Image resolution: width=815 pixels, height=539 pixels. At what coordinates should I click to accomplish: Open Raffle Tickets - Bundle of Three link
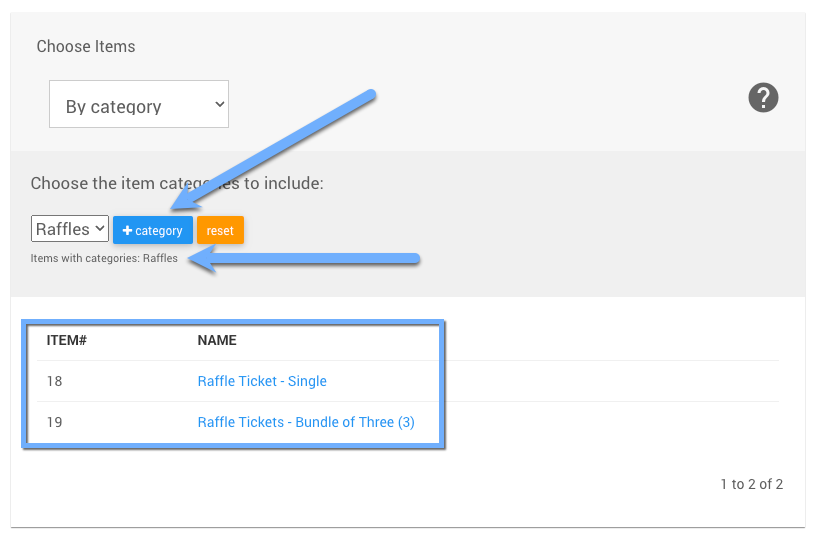pyautogui.click(x=306, y=422)
